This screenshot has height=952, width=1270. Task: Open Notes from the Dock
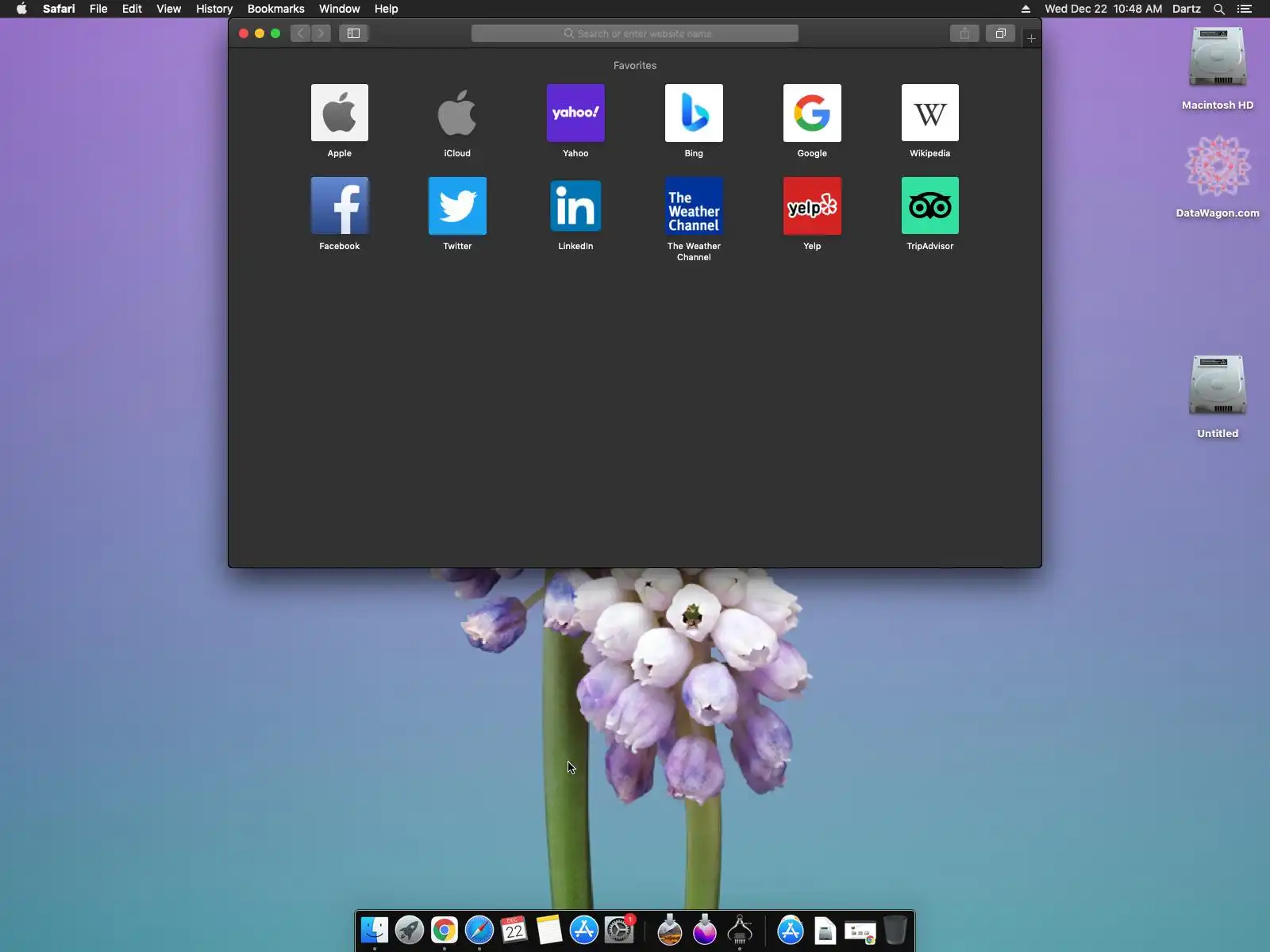pyautogui.click(x=549, y=930)
